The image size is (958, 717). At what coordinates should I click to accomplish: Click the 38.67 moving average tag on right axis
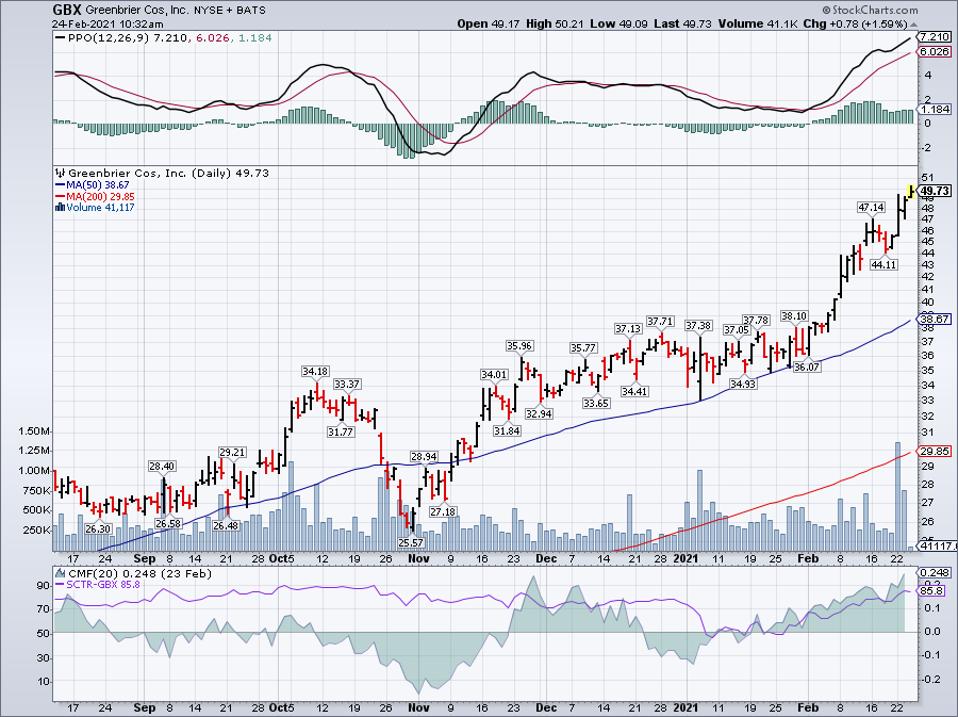click(934, 319)
